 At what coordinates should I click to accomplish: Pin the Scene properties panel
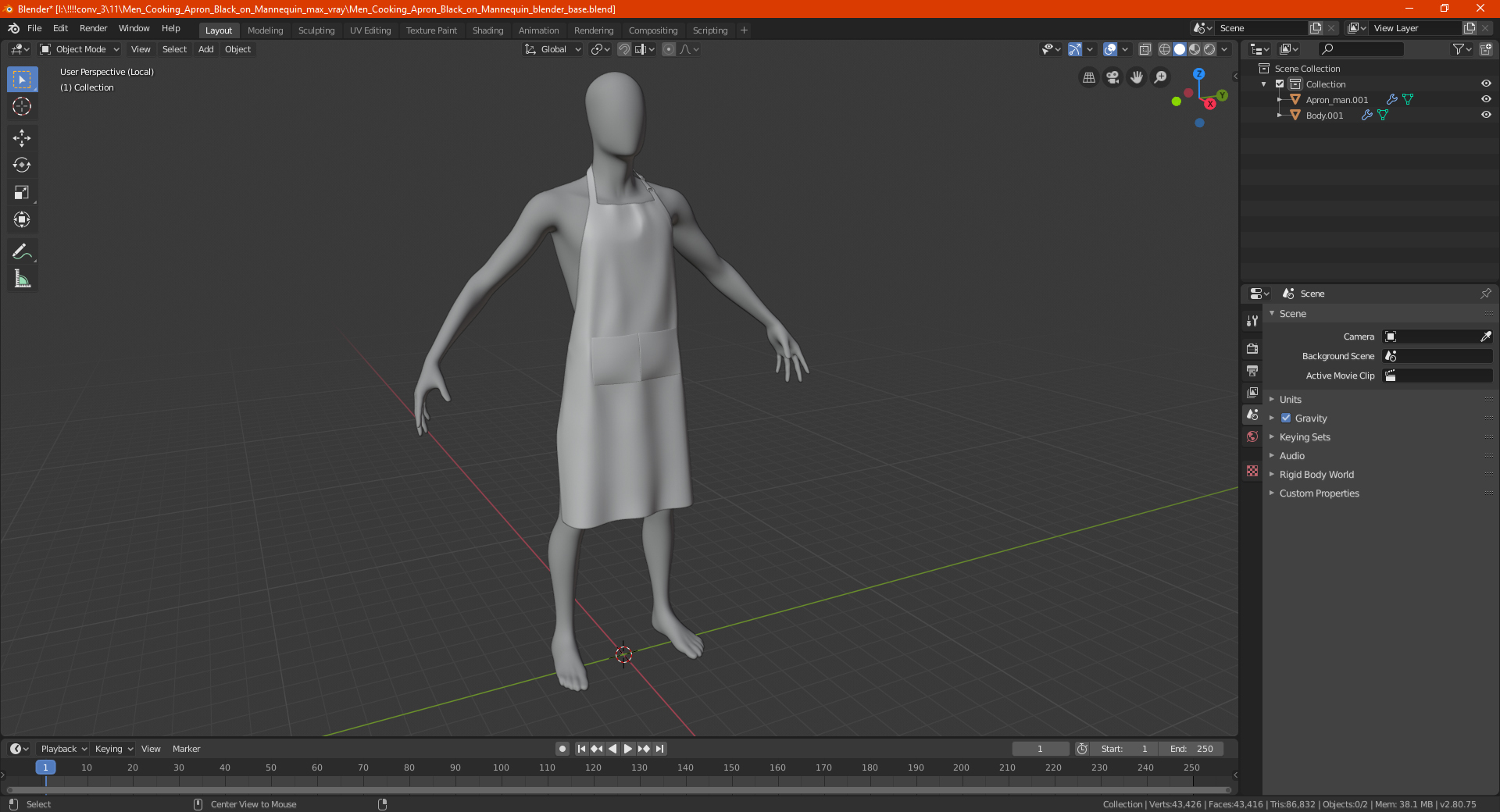(1485, 294)
